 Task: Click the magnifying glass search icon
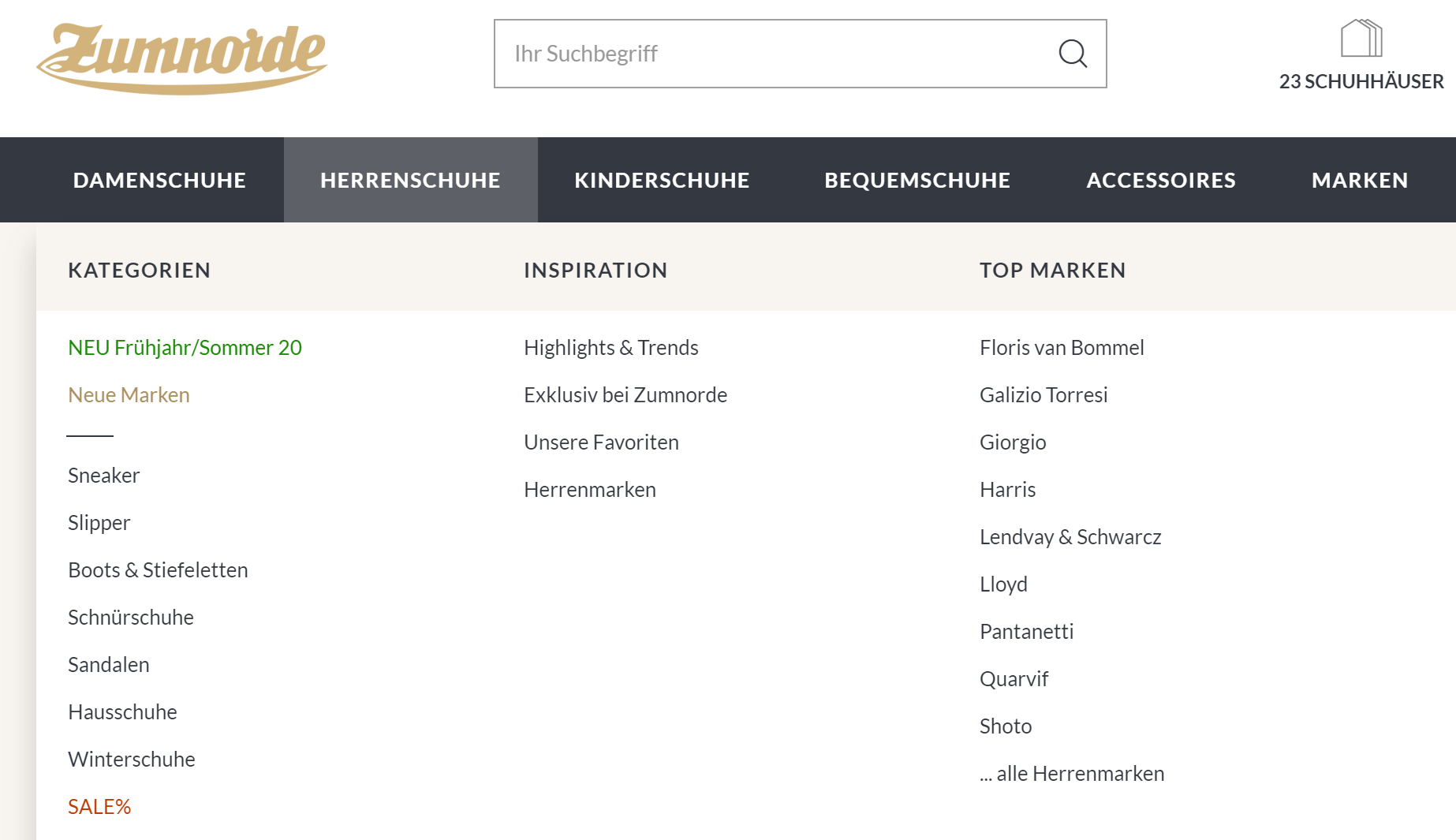pyautogui.click(x=1072, y=54)
